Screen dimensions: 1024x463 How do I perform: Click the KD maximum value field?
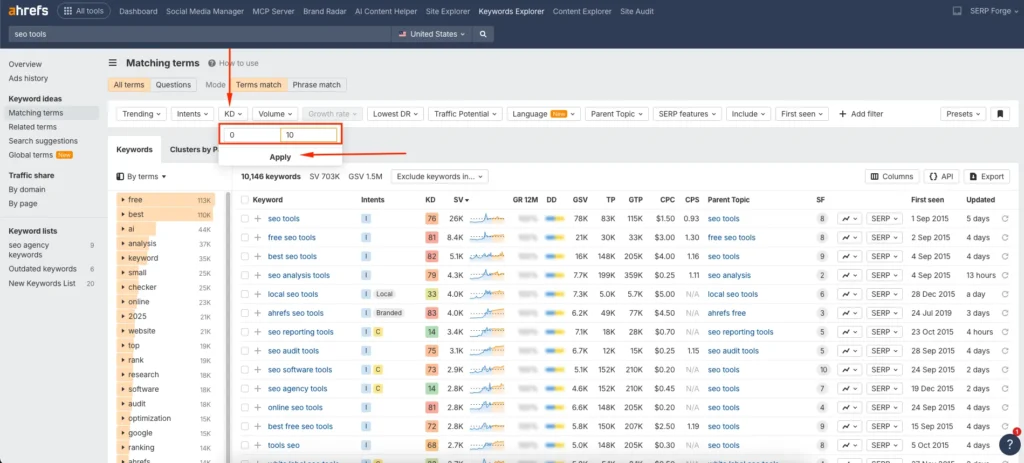308,135
